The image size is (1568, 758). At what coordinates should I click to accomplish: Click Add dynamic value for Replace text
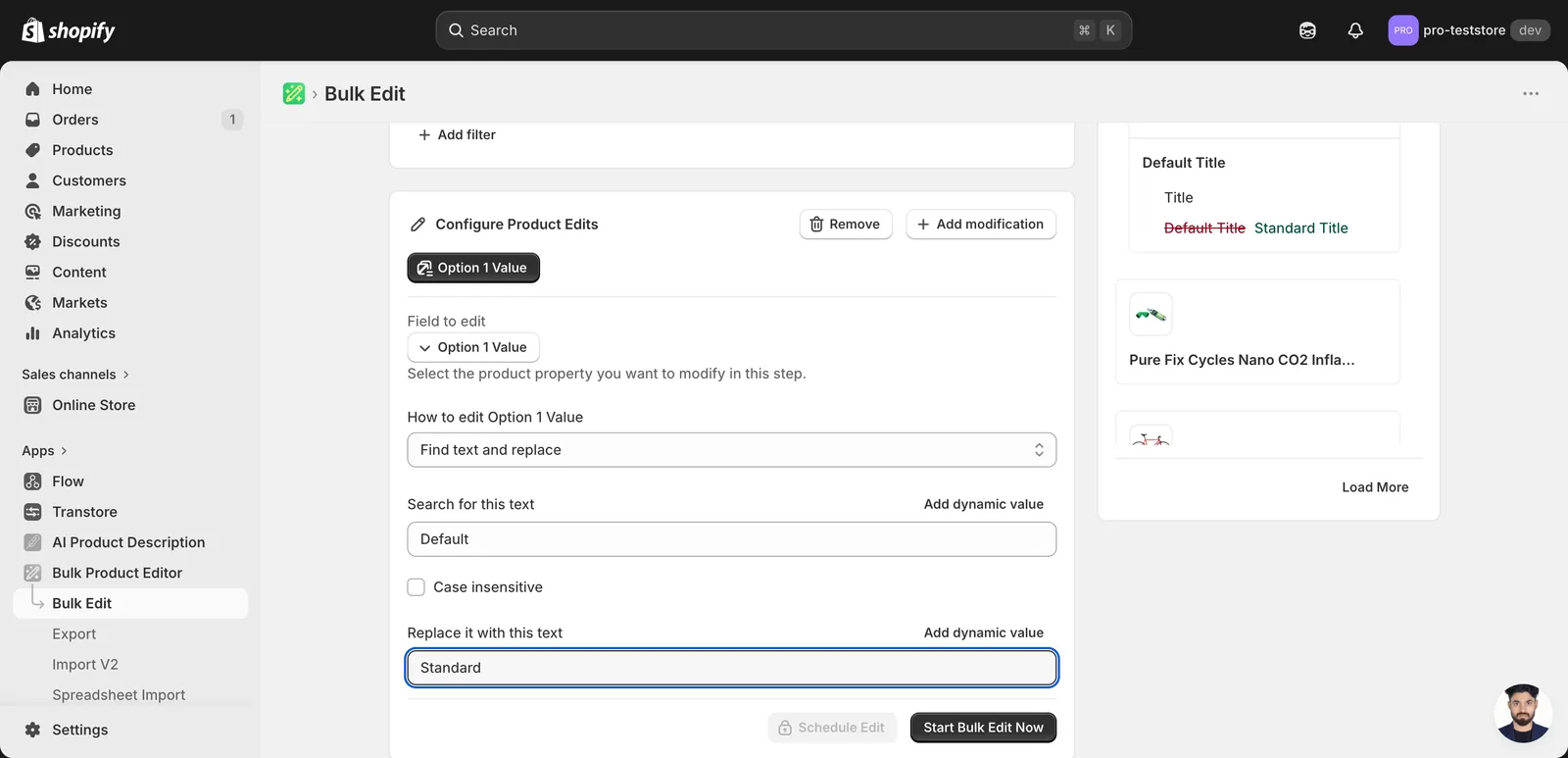click(983, 632)
